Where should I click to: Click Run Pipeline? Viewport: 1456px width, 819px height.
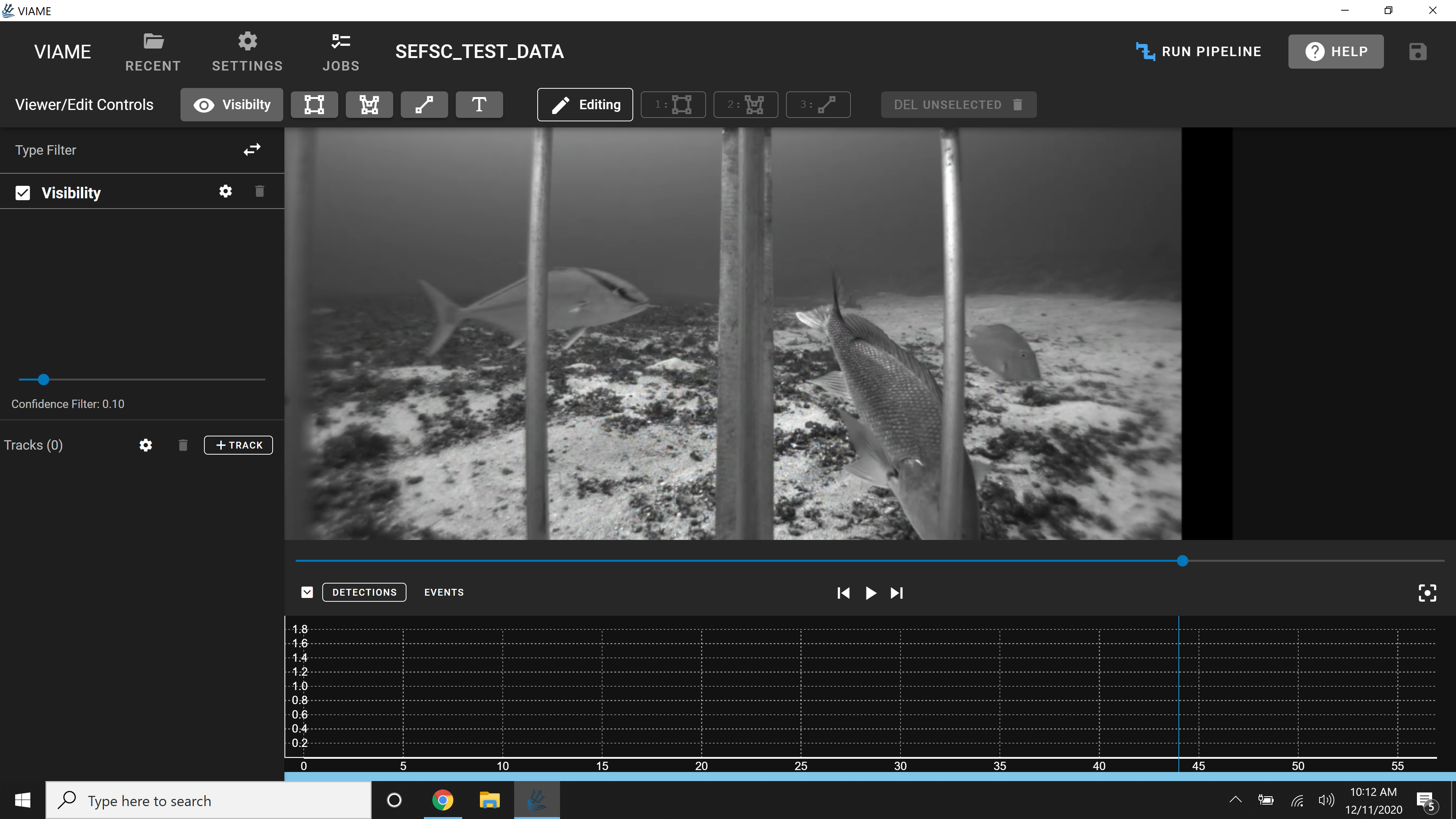click(x=1198, y=52)
